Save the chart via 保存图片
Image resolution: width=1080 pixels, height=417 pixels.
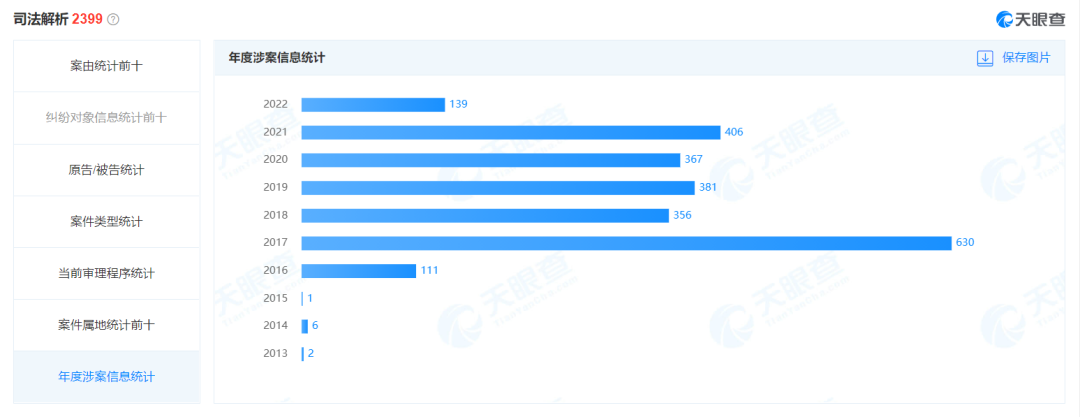pyautogui.click(x=1026, y=58)
